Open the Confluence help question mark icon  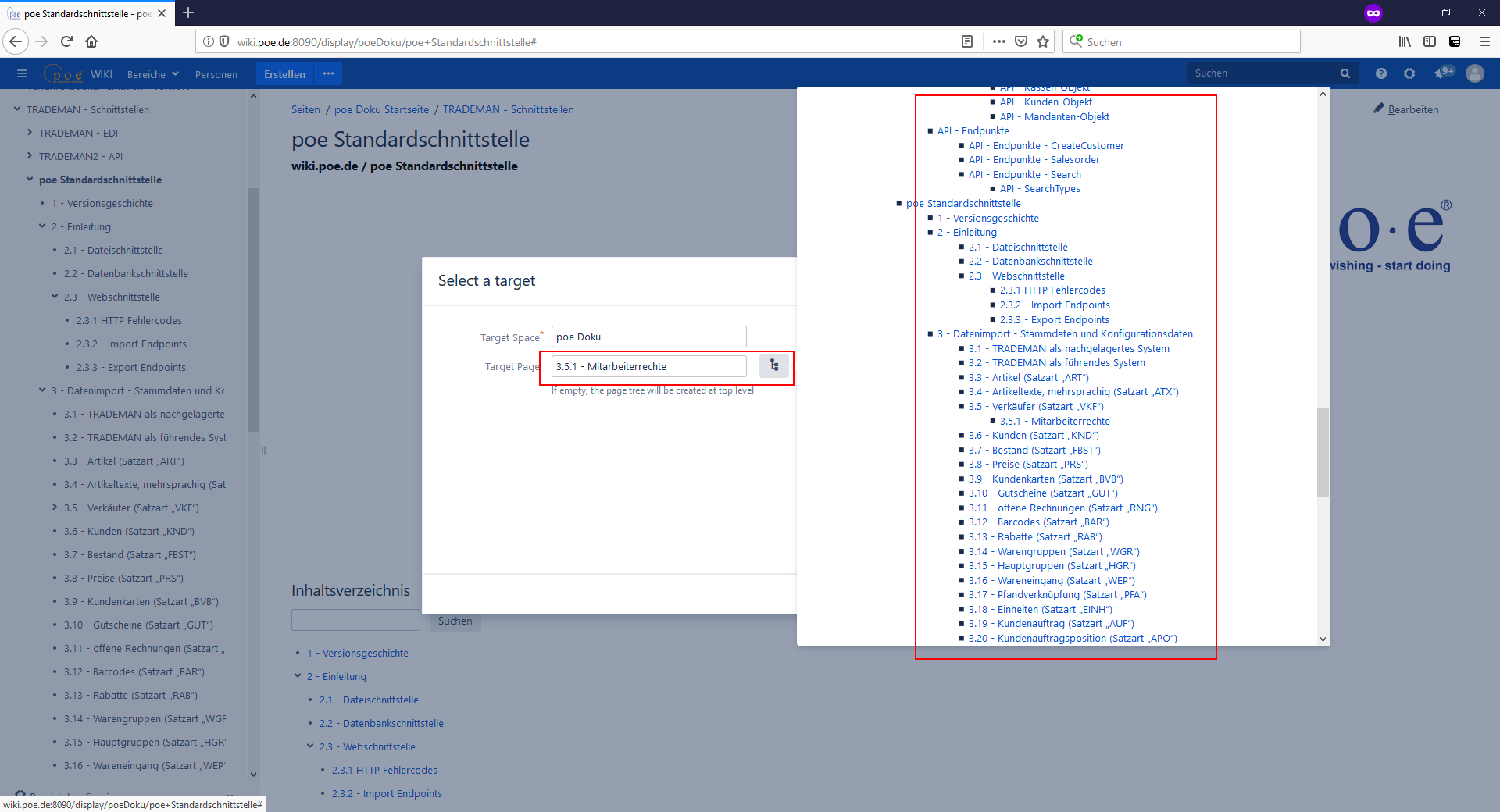(1381, 73)
